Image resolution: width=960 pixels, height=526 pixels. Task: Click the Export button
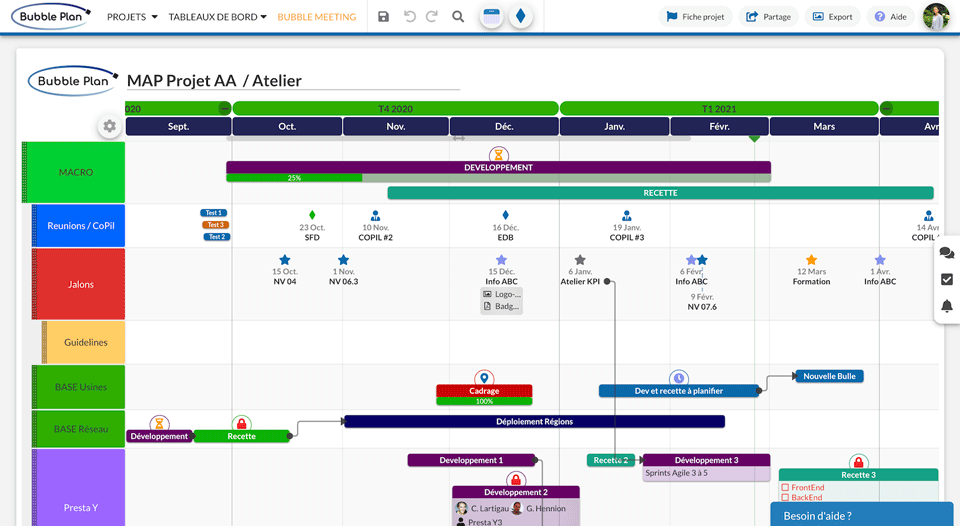pos(833,17)
